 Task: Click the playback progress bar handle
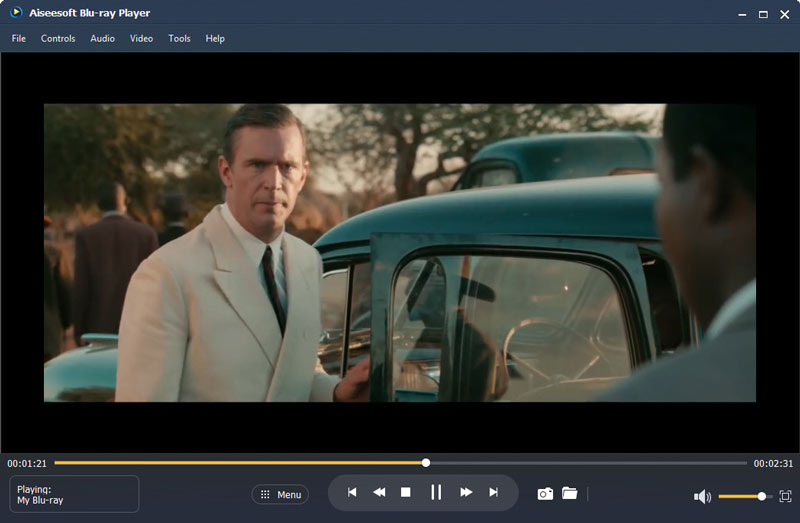click(x=426, y=463)
